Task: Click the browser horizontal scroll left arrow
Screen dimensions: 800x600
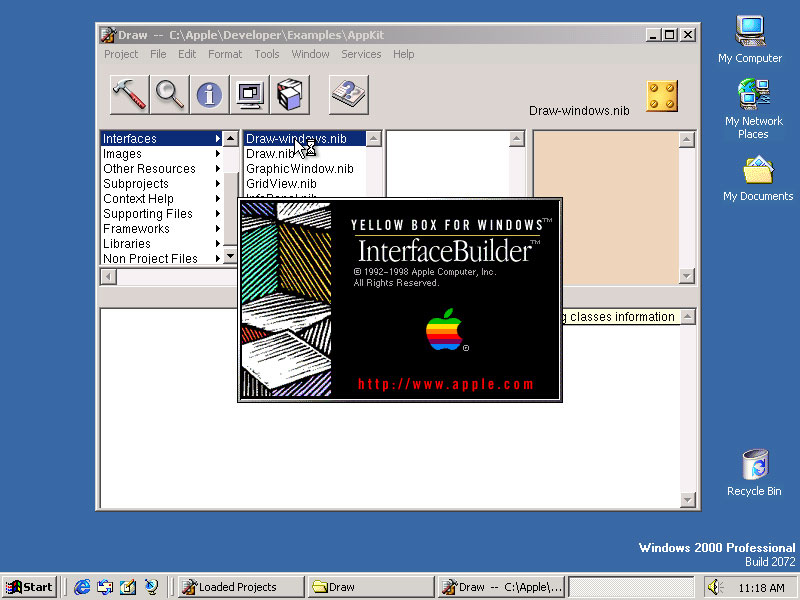Action: [108, 277]
